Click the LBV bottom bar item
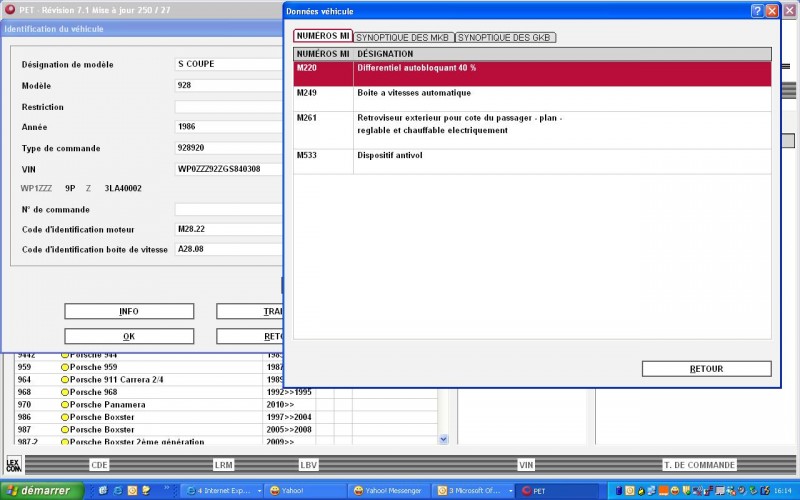This screenshot has width=800, height=500. [x=308, y=465]
